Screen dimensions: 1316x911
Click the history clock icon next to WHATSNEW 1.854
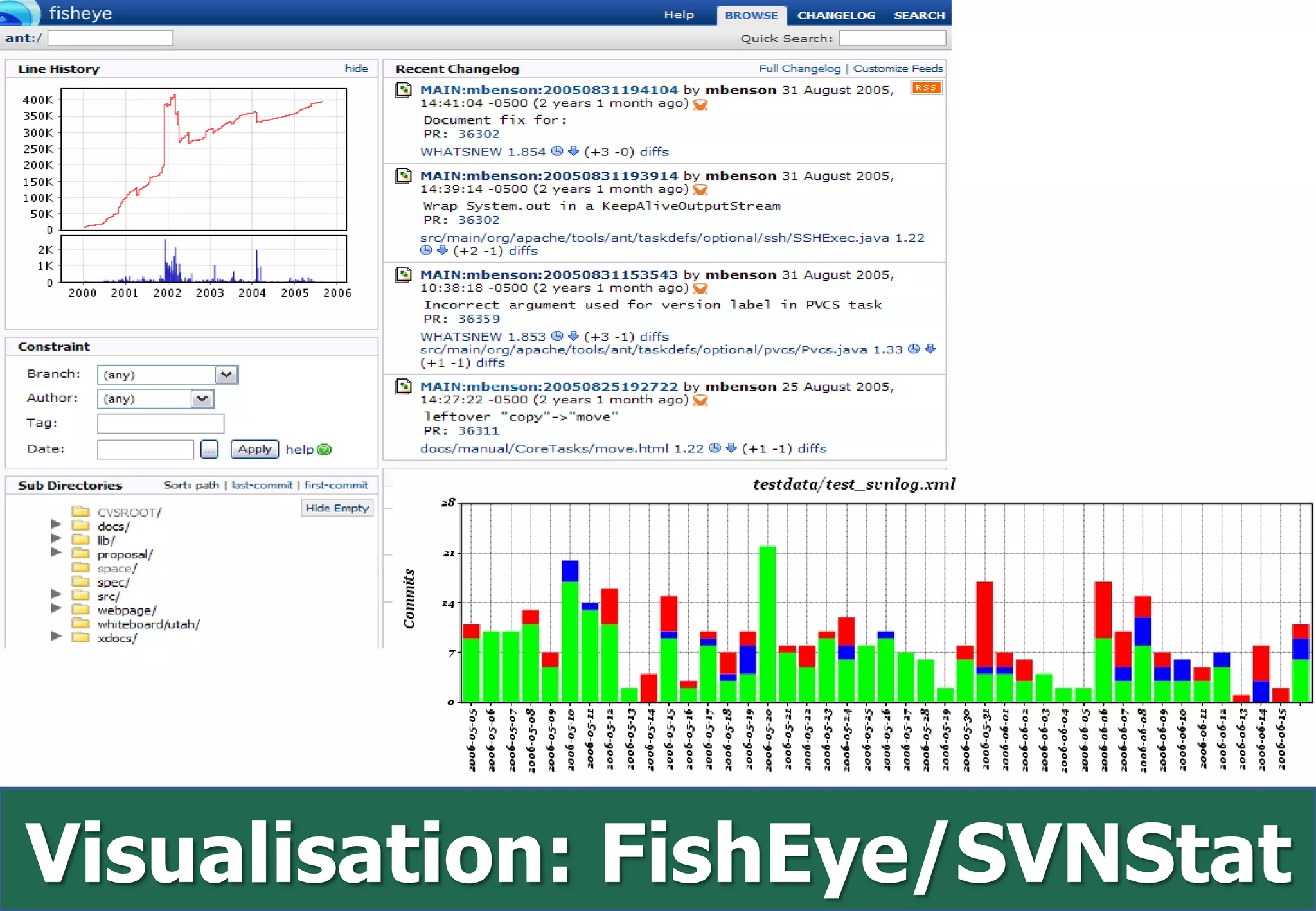pos(557,152)
